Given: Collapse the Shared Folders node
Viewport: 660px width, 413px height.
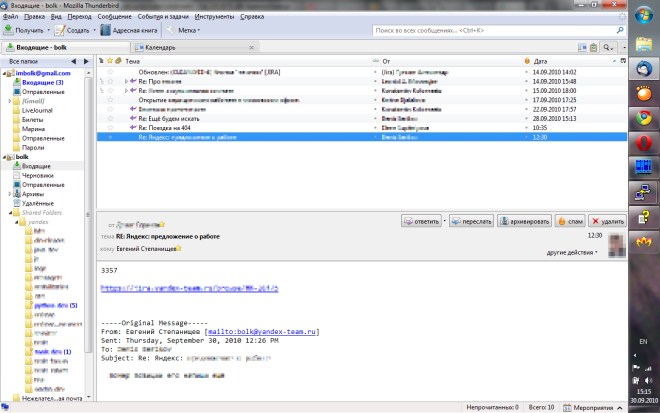Looking at the screenshot, I should [10, 213].
